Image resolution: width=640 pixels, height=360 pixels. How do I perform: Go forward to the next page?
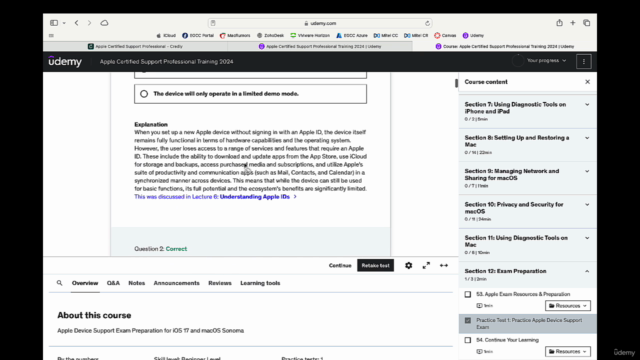coord(89,23)
